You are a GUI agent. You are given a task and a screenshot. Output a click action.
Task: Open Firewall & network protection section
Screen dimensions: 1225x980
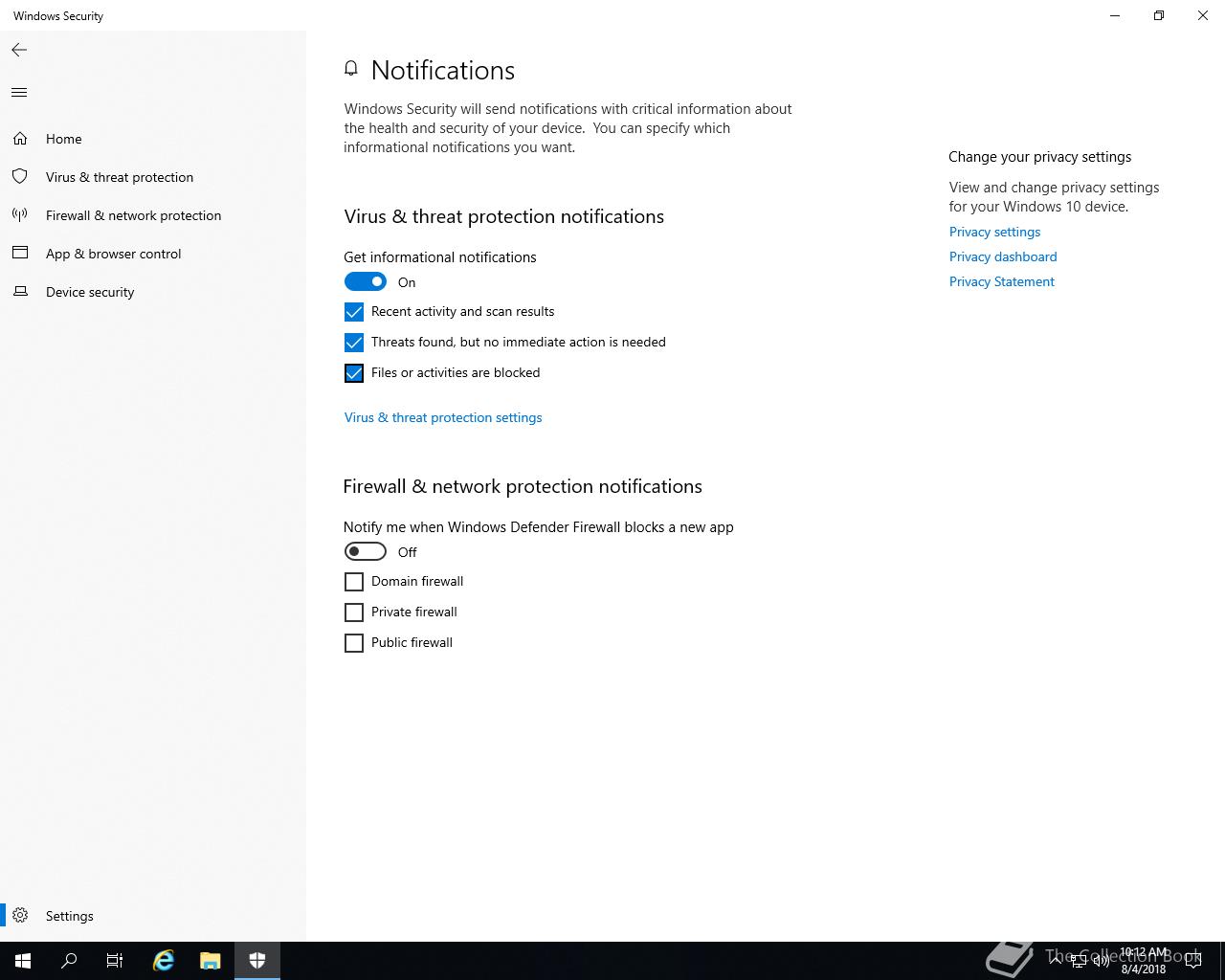click(153, 215)
